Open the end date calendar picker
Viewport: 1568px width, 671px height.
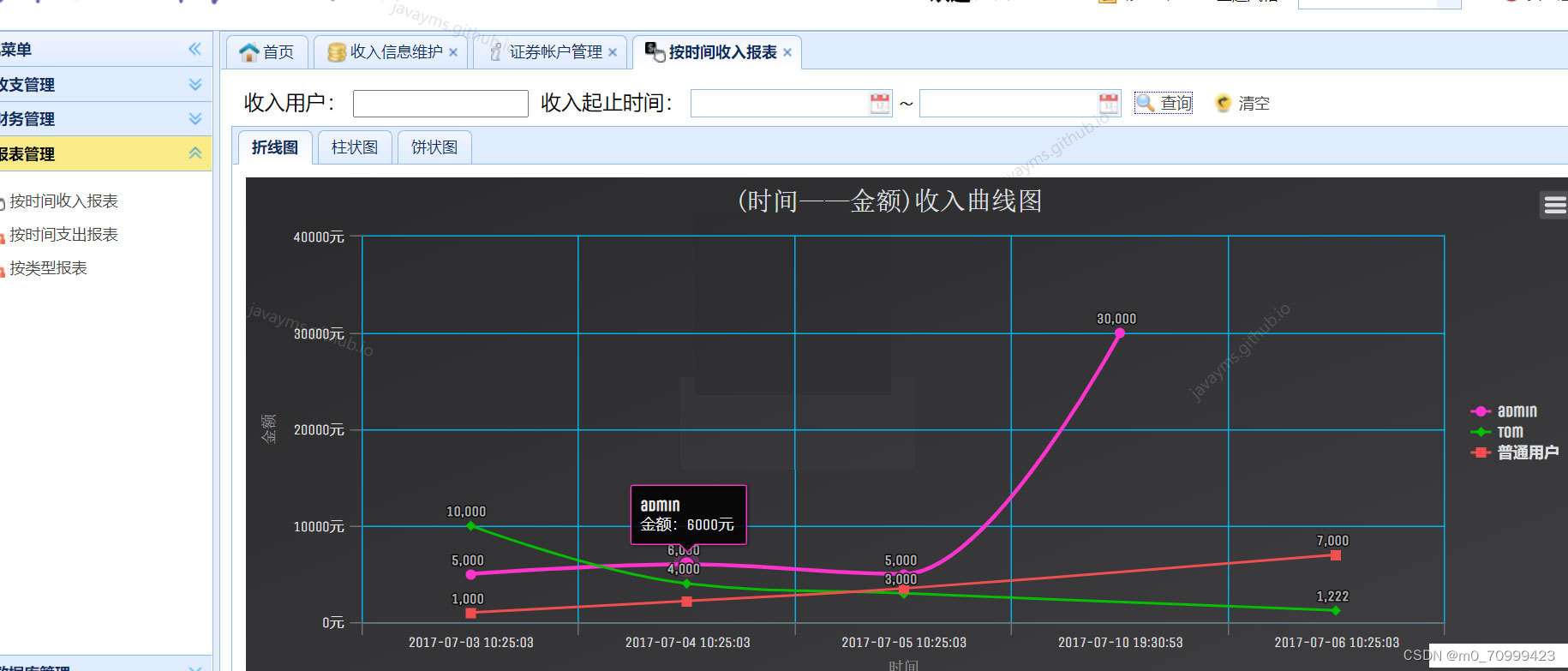point(1109,104)
